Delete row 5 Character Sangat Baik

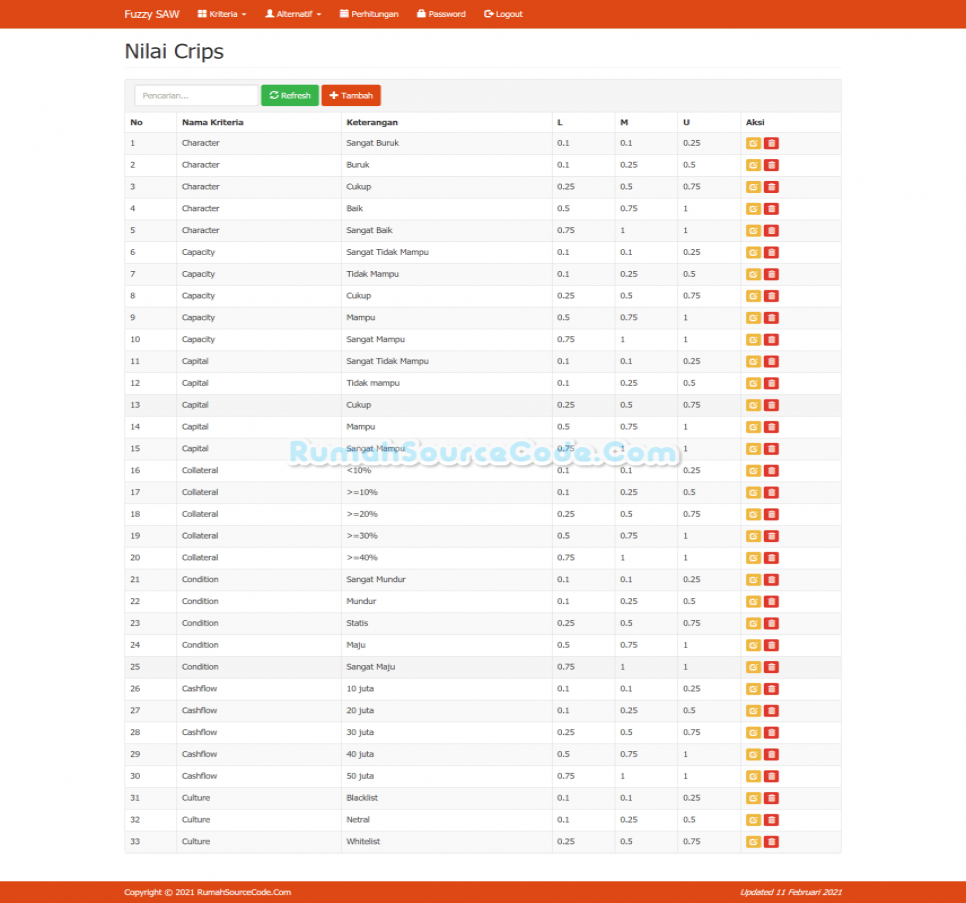click(x=771, y=230)
